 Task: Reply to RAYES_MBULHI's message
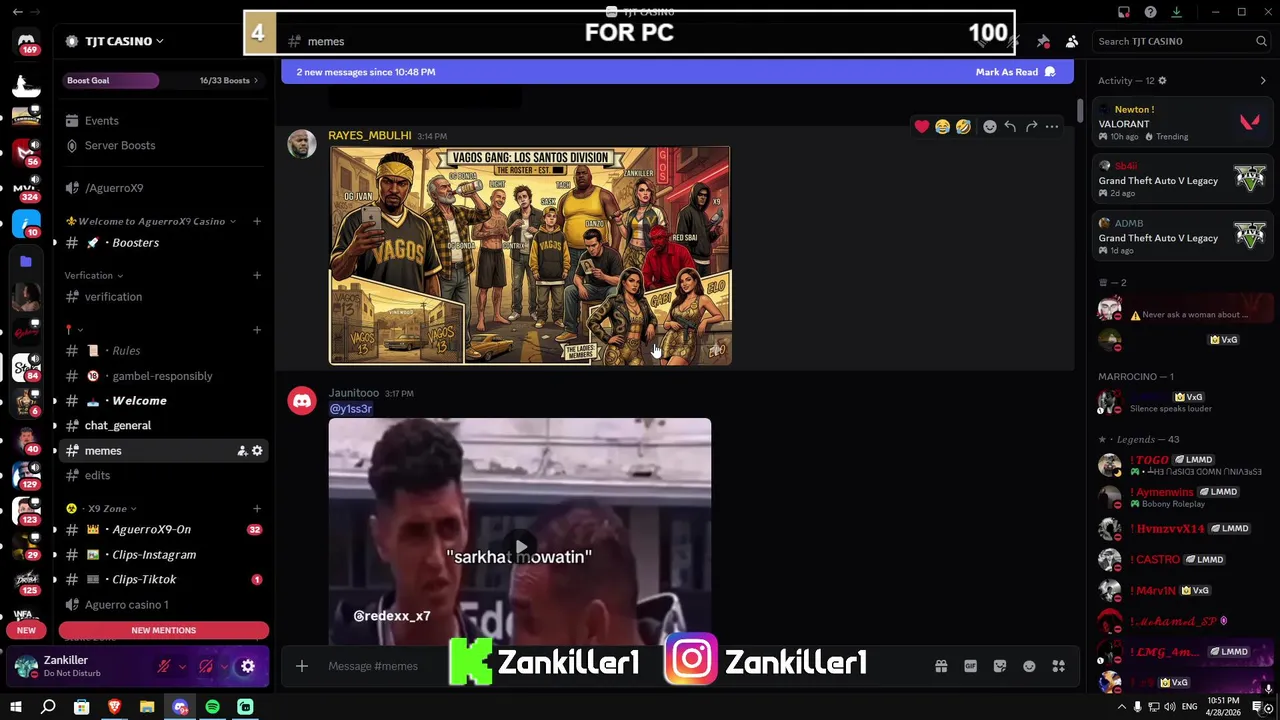[1010, 127]
